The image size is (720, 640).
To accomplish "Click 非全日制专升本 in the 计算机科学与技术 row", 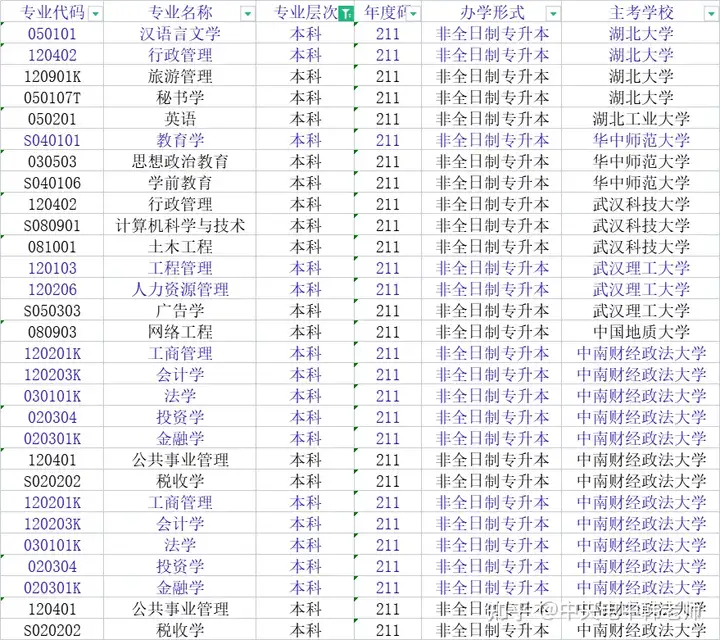I will pos(492,226).
